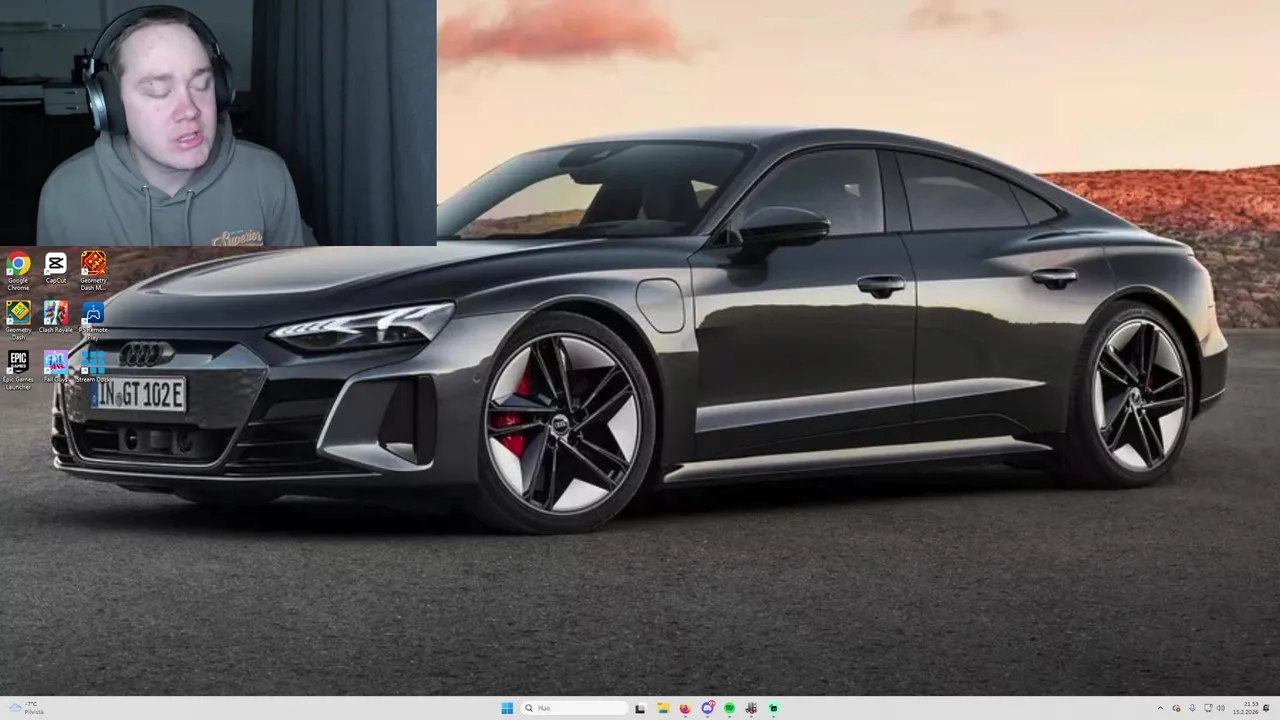The image size is (1280, 720).
Task: Open the weather widget on taskbar
Action: coord(26,708)
